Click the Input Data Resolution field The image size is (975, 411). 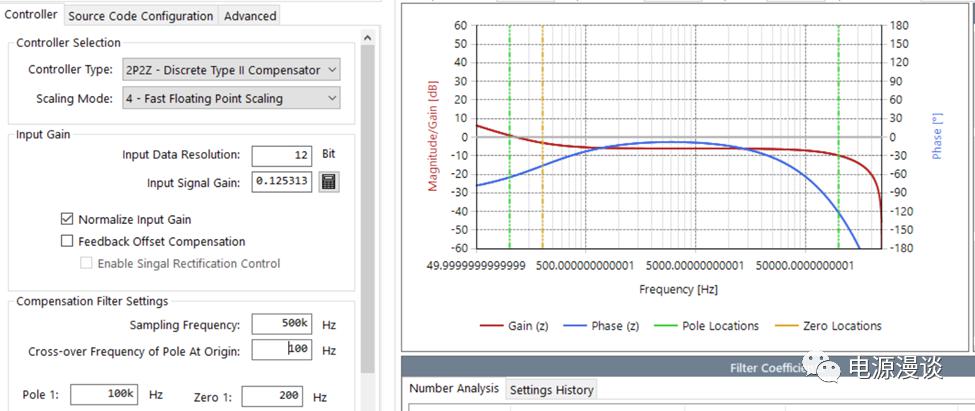pos(281,155)
